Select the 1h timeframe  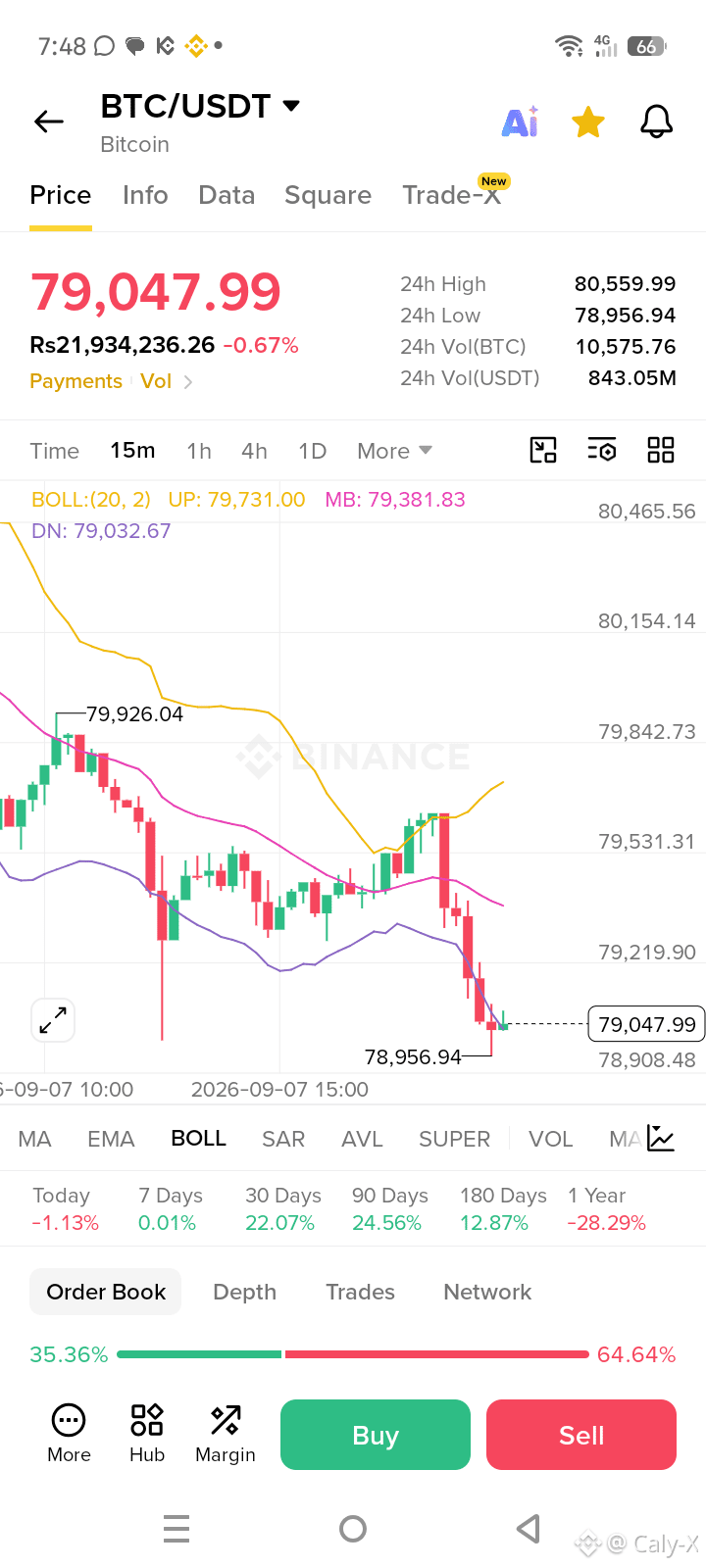click(199, 451)
